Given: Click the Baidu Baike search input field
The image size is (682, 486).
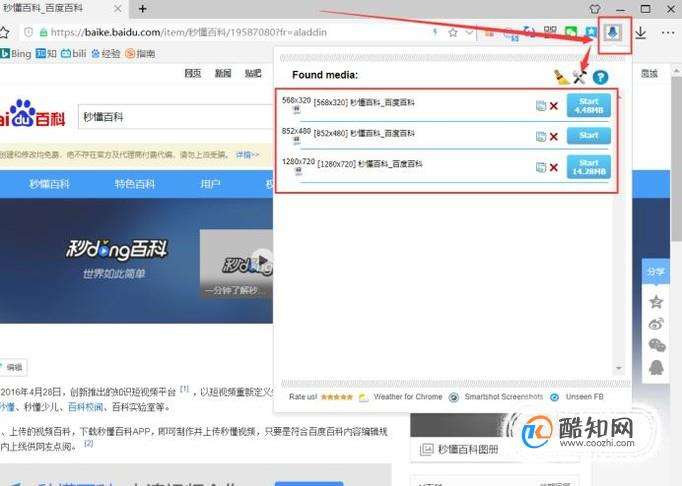Looking at the screenshot, I should click(176, 117).
